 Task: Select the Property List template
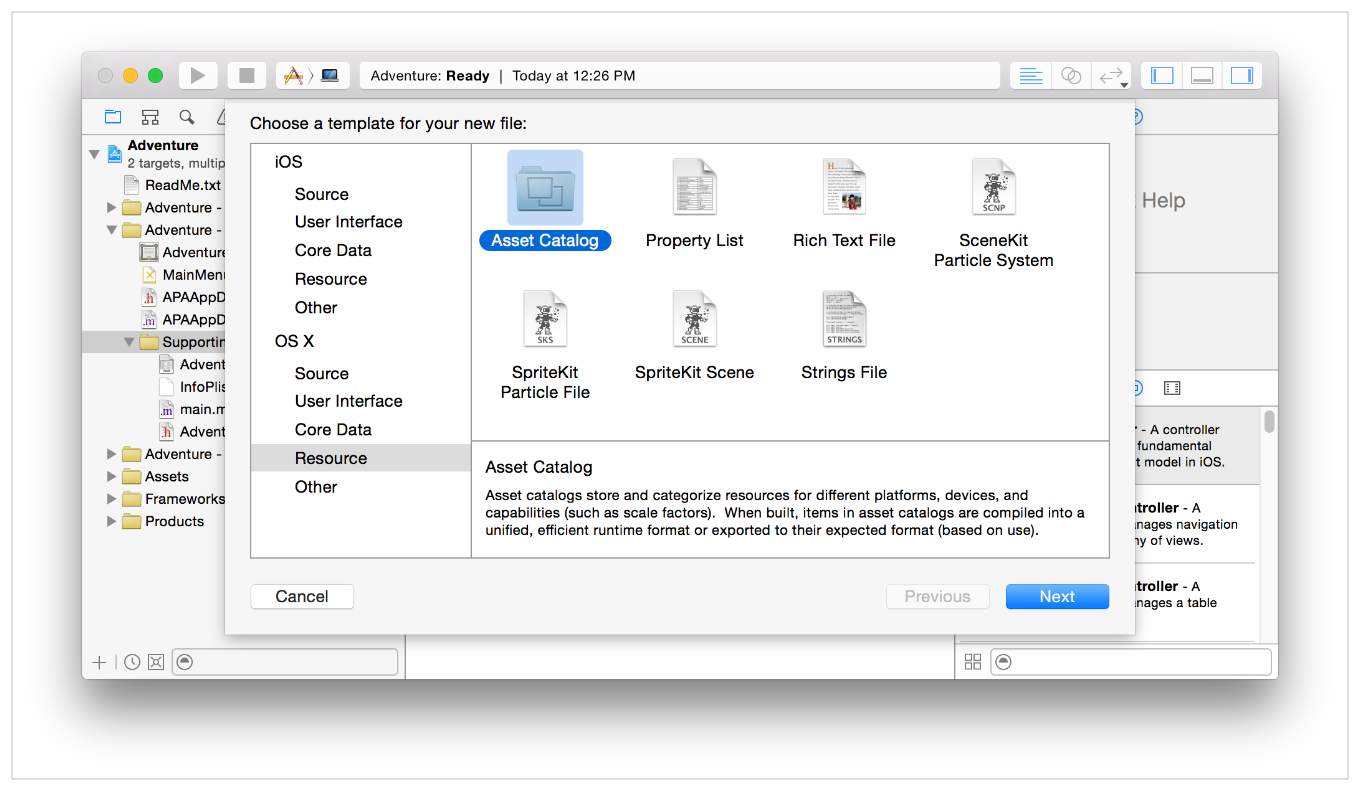click(694, 200)
